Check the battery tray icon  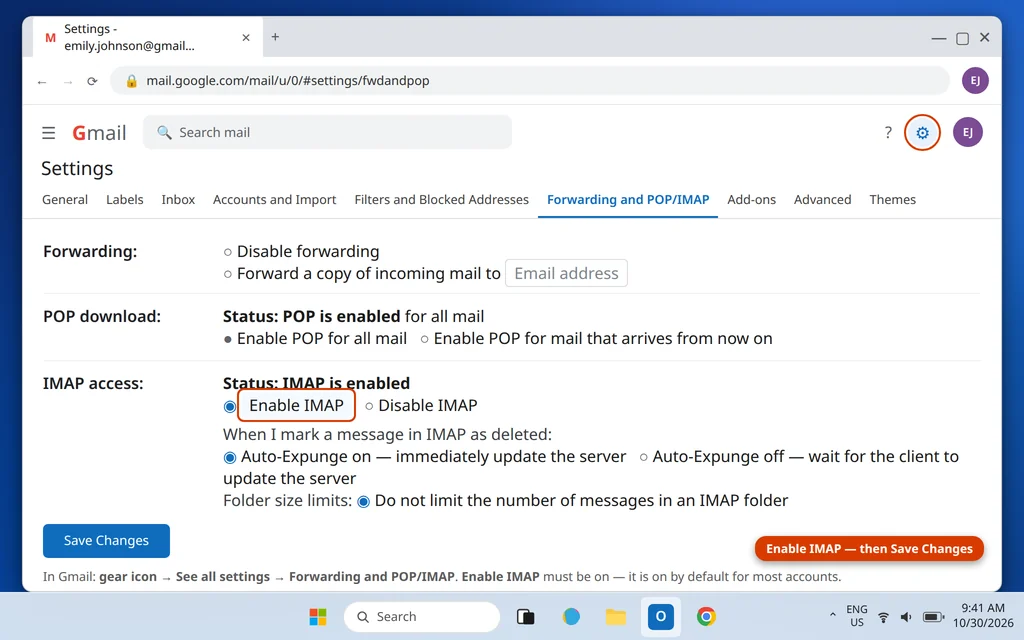933,617
